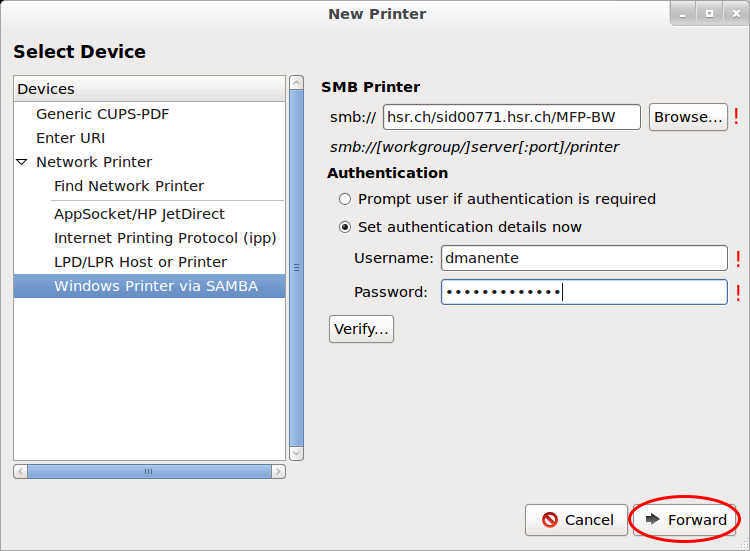Click the horizontal scrollbar right arrow
The width and height of the screenshot is (750, 551).
tap(278, 472)
